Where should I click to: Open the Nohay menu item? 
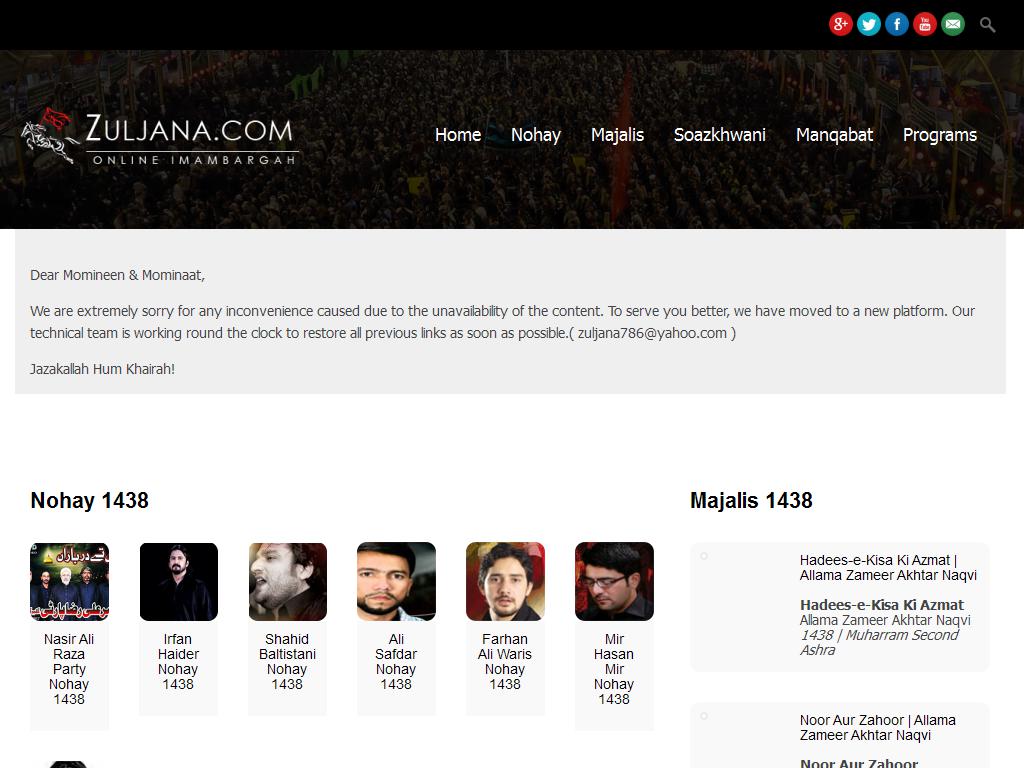(536, 135)
